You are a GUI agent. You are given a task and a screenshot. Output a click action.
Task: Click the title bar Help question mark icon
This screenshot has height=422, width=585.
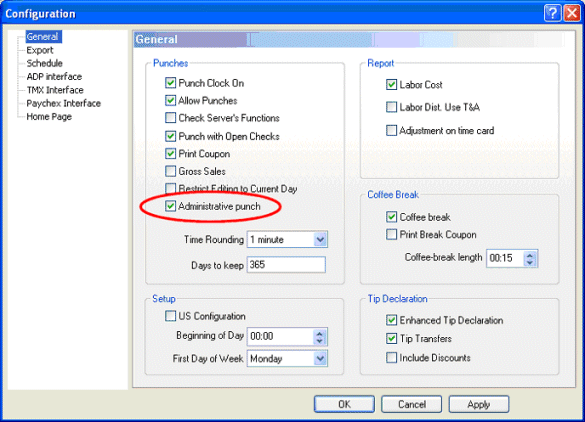(553, 13)
